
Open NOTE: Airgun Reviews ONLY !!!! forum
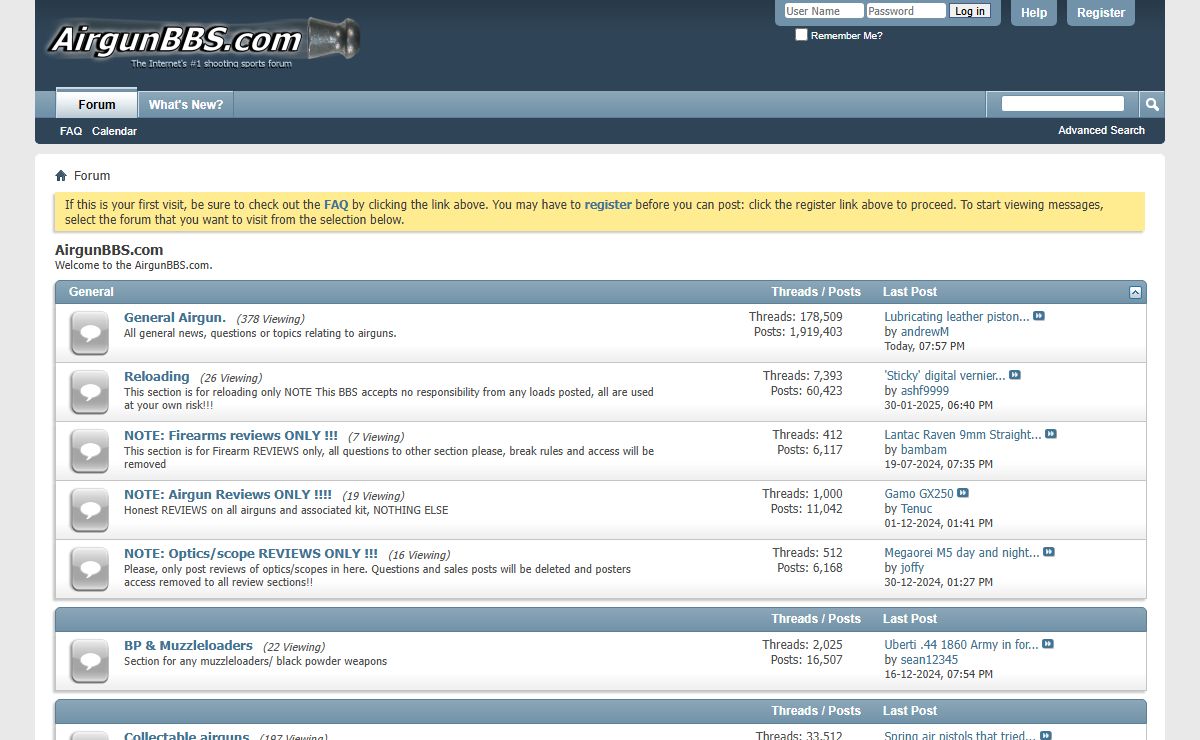228,494
